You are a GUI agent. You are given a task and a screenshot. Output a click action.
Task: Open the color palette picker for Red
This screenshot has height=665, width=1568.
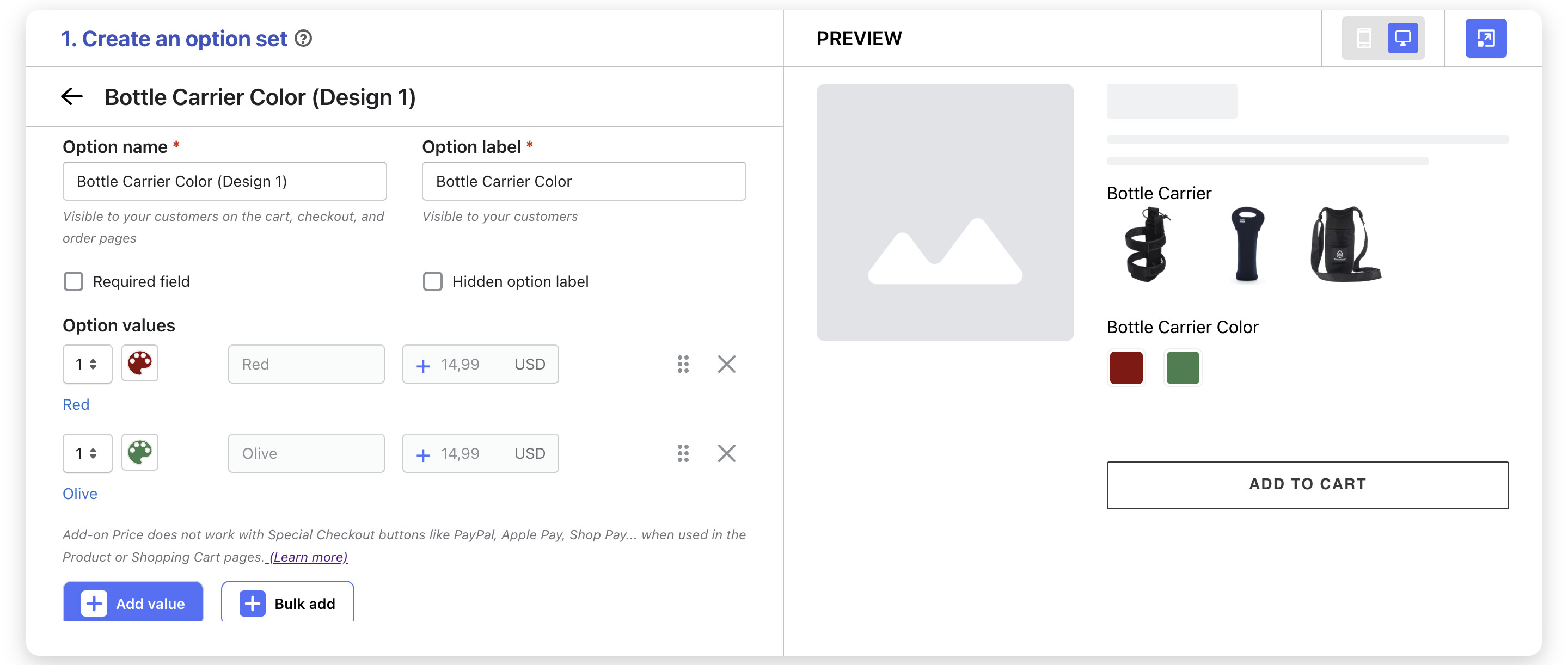(139, 363)
